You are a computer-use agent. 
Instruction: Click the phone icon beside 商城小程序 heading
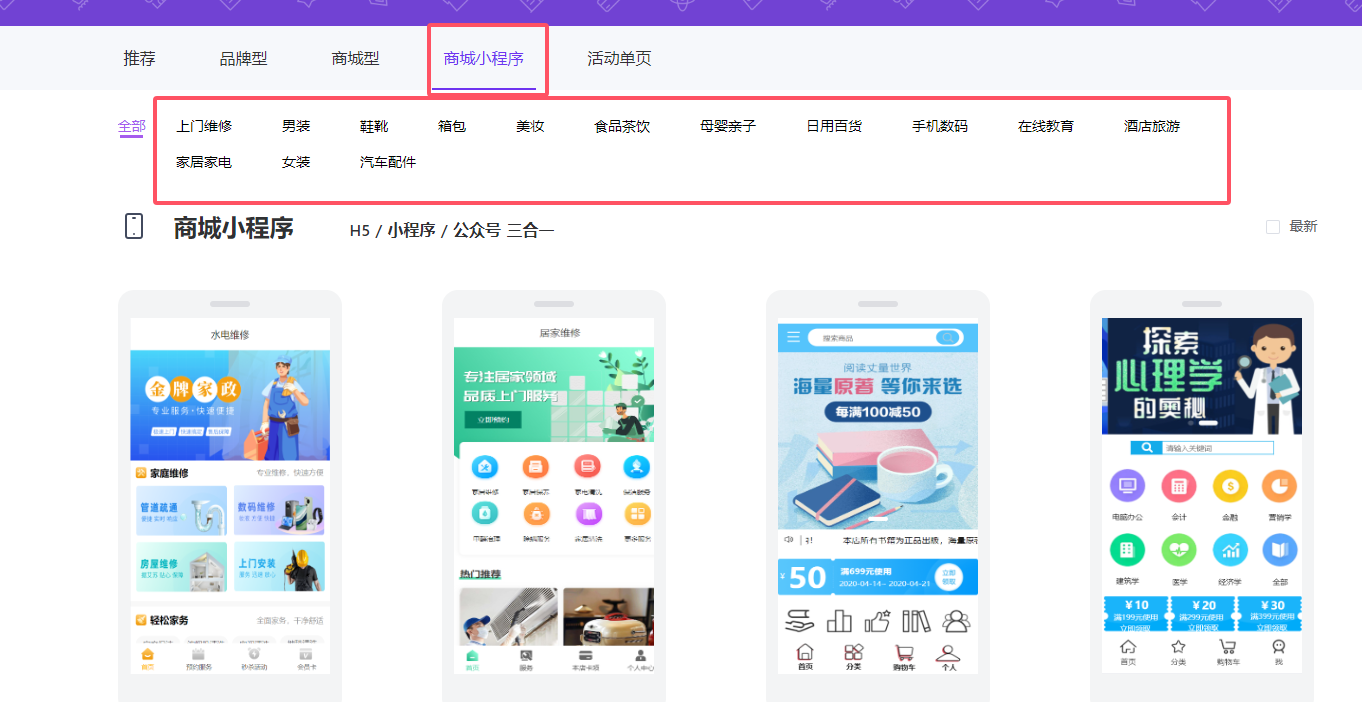(x=134, y=226)
